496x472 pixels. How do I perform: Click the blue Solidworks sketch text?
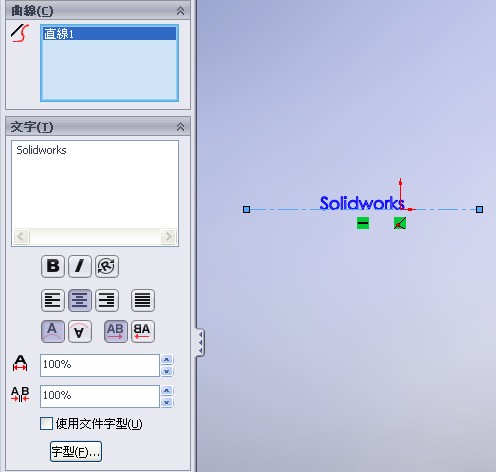tap(362, 203)
